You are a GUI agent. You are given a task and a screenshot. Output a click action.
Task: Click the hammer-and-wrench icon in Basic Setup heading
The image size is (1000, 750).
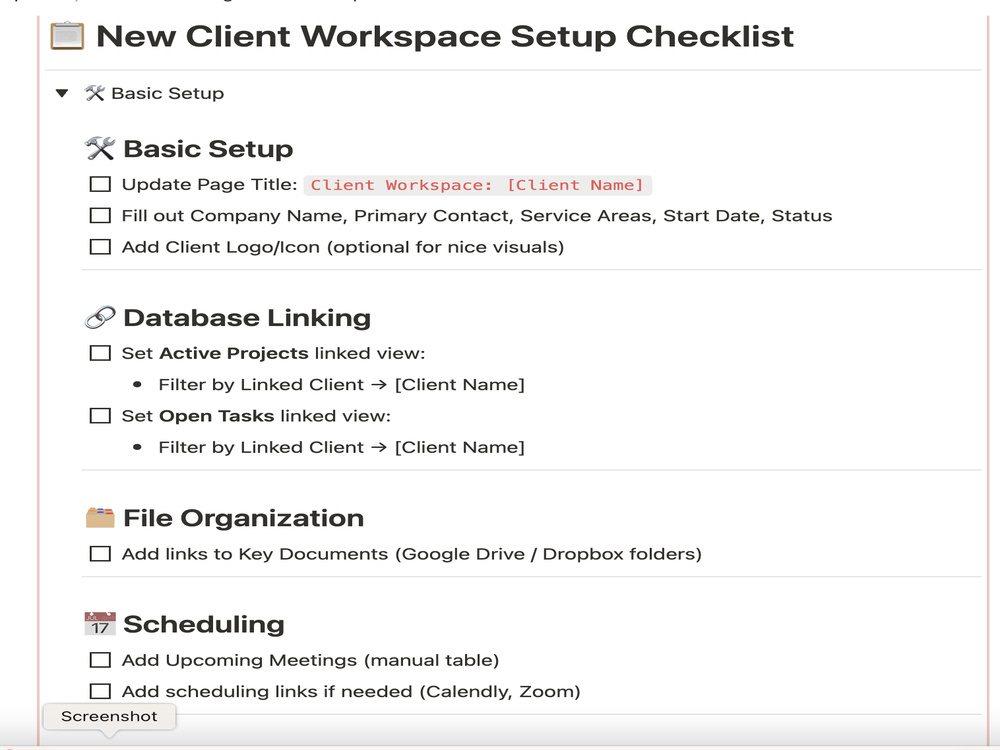99,149
